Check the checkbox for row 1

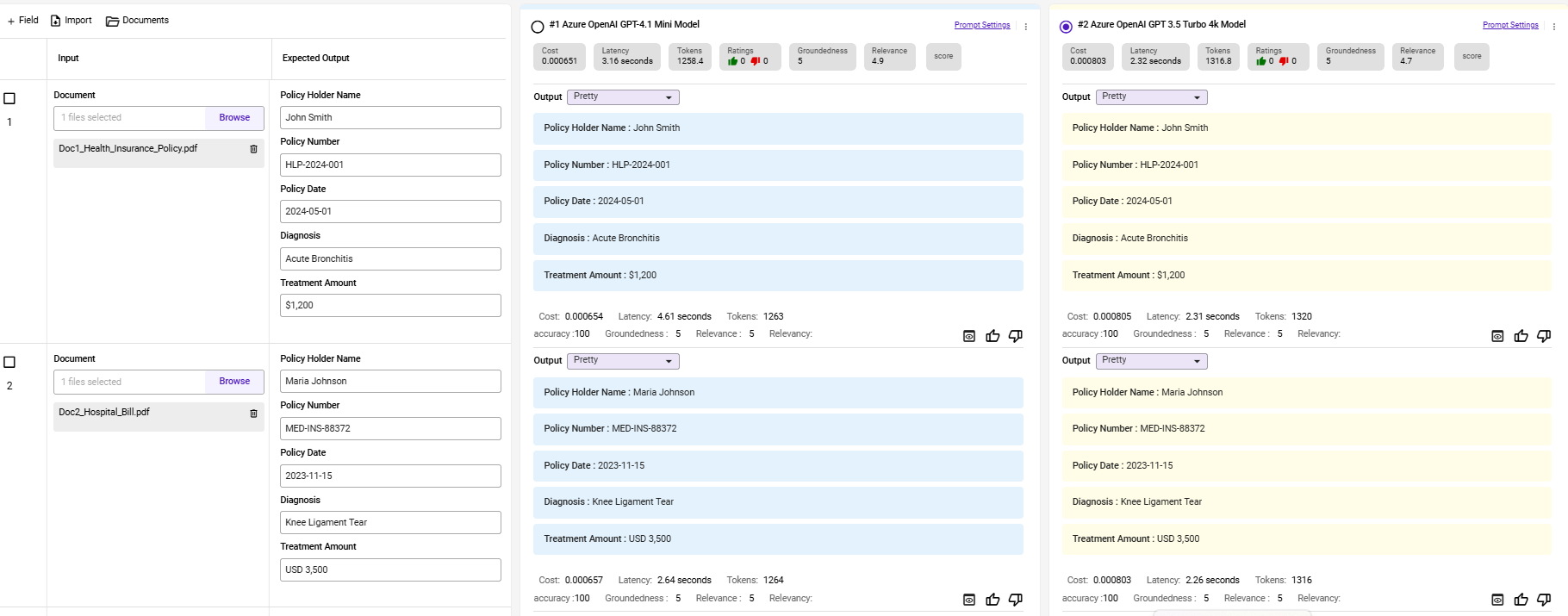point(9,98)
